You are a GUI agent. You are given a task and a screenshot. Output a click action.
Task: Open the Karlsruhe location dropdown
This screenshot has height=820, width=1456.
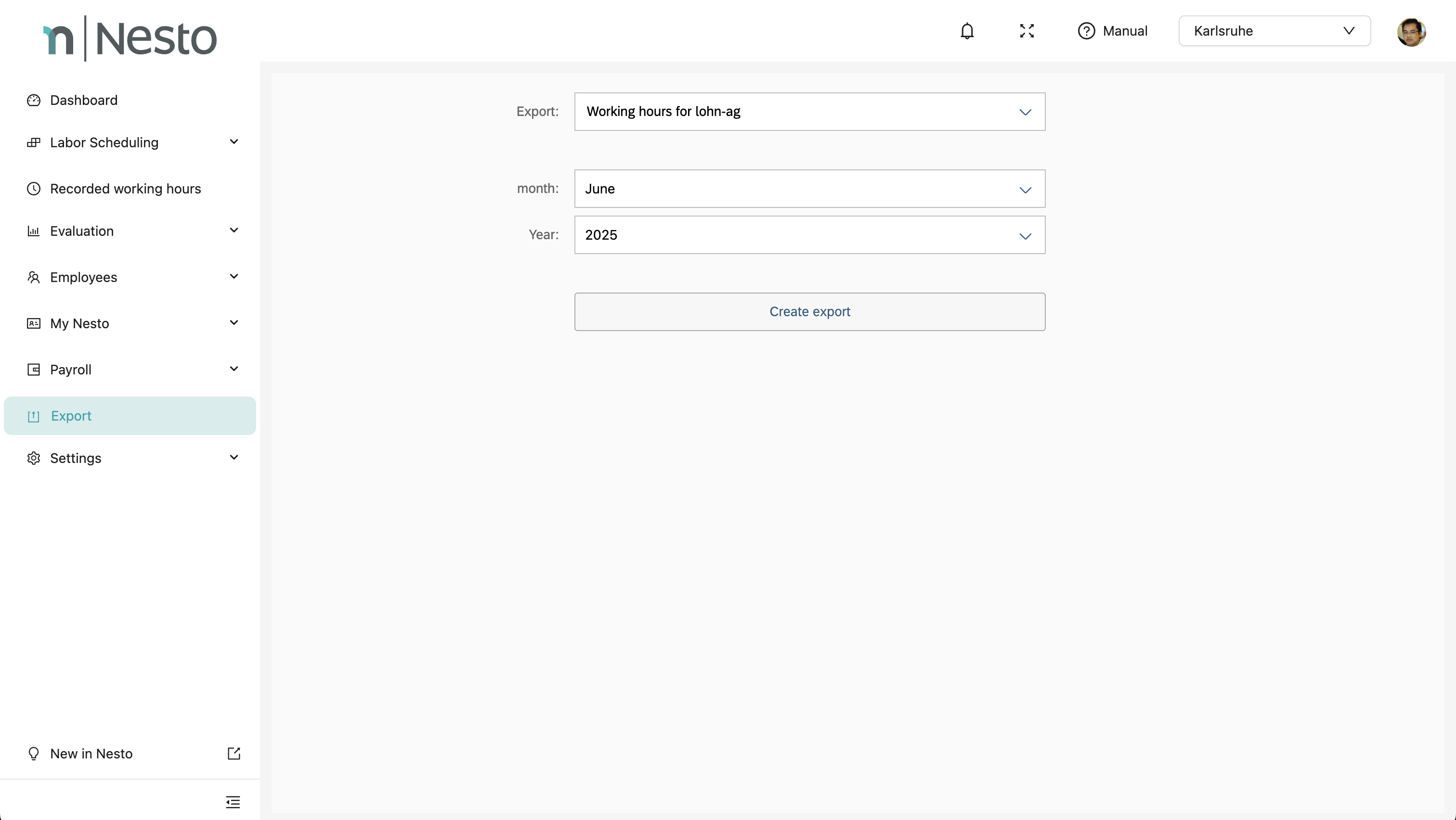[x=1274, y=31]
